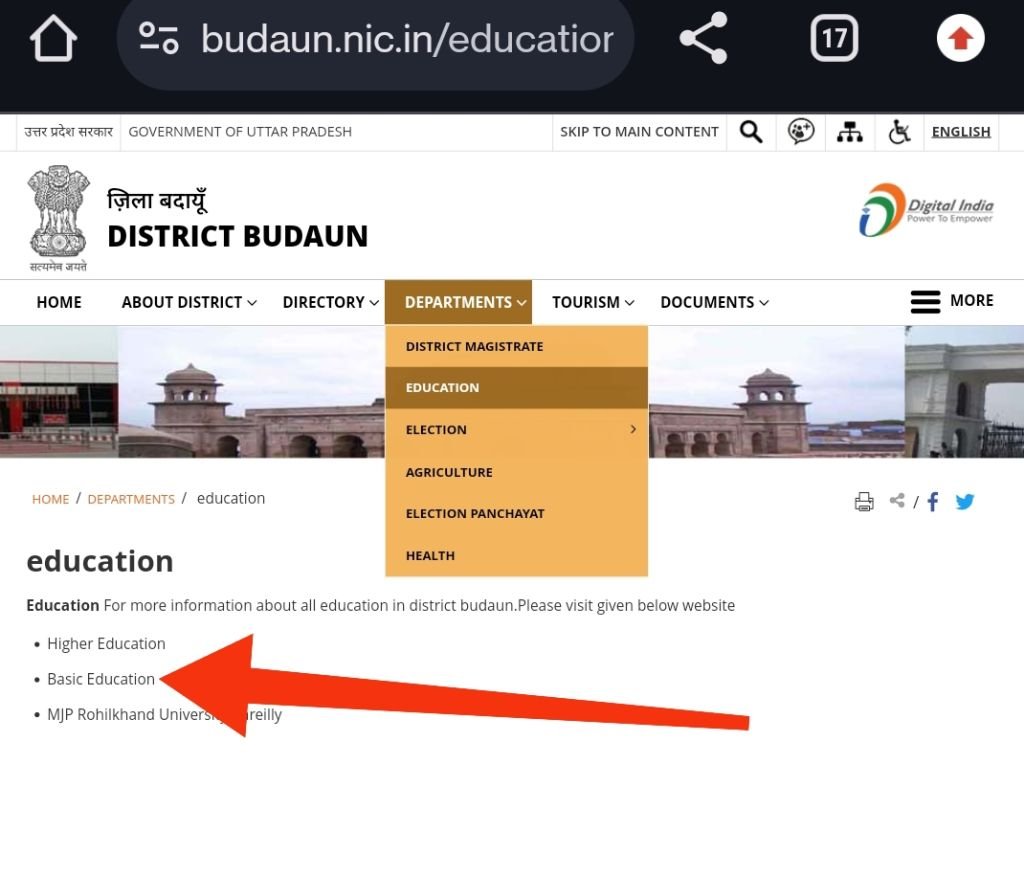Image resolution: width=1024 pixels, height=876 pixels.
Task: Open the Tourism dropdown menu
Action: (x=593, y=302)
